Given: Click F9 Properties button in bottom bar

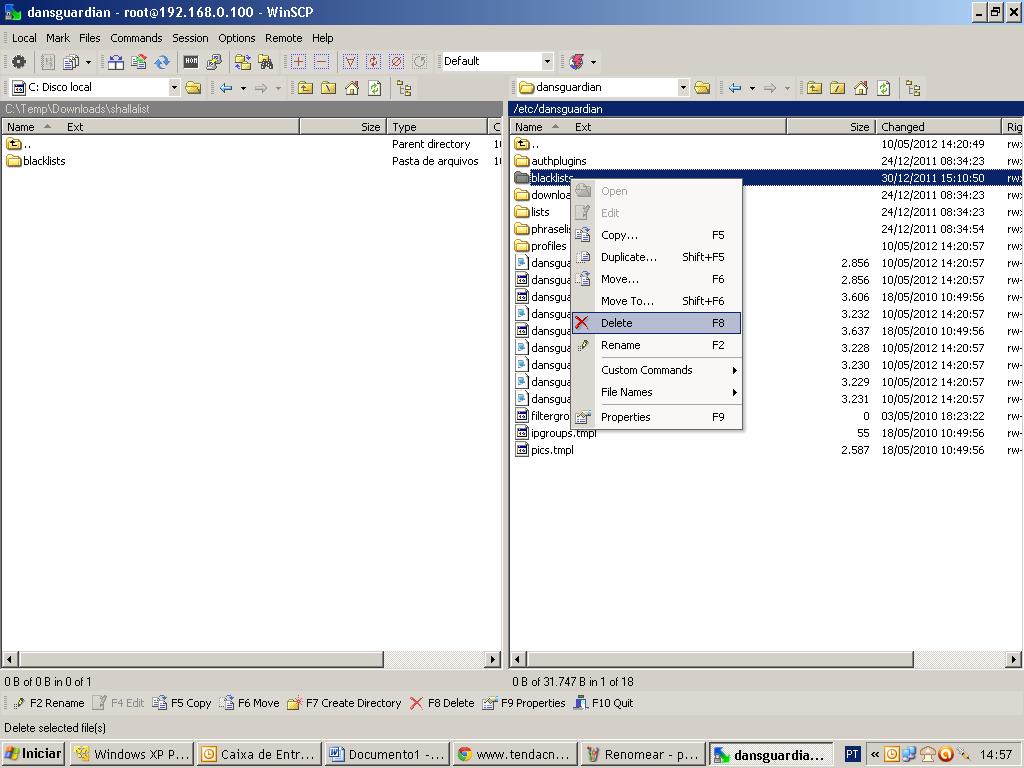Looking at the screenshot, I should (x=524, y=703).
